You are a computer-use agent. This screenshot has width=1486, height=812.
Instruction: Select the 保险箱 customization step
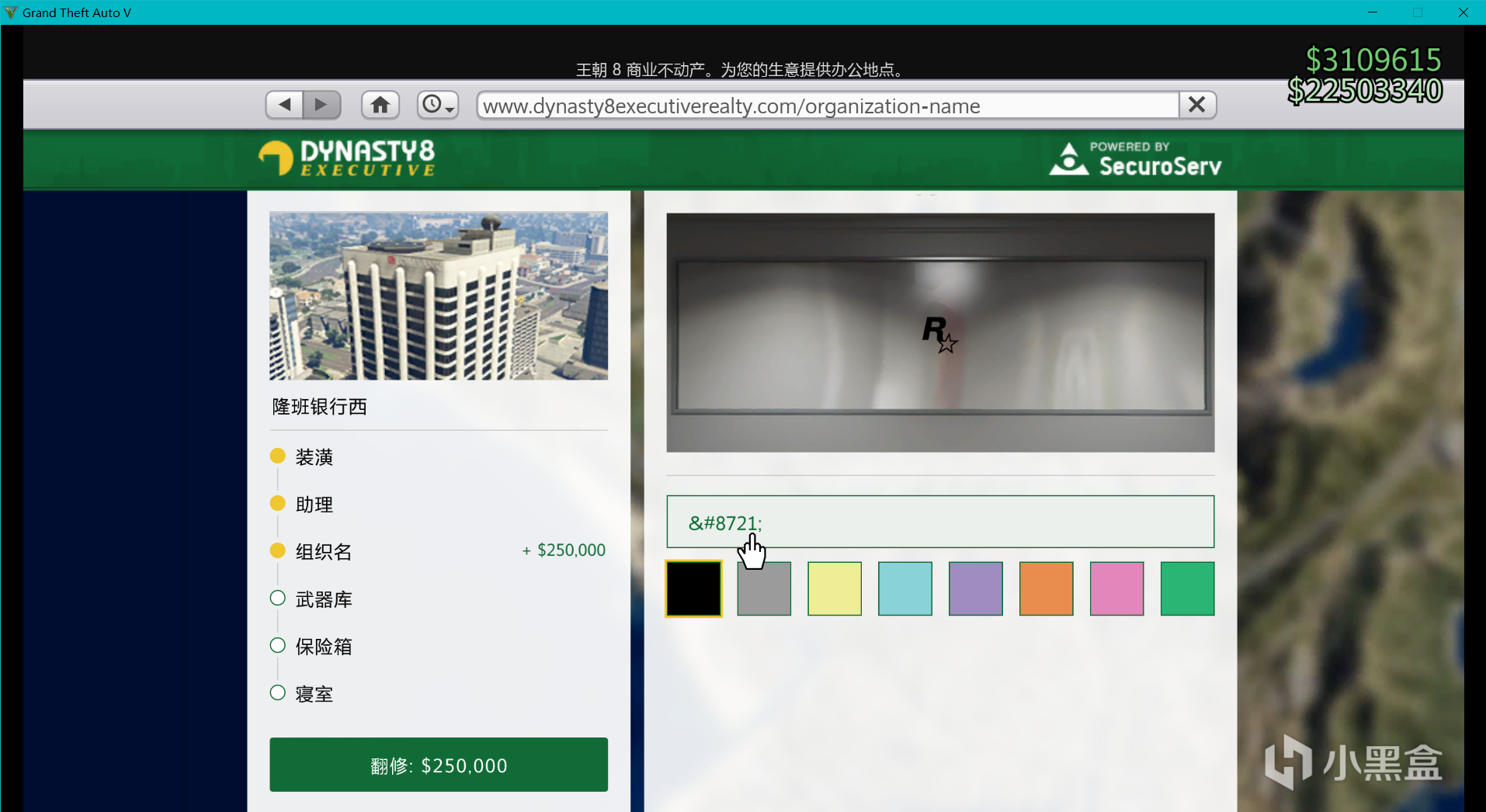311,647
